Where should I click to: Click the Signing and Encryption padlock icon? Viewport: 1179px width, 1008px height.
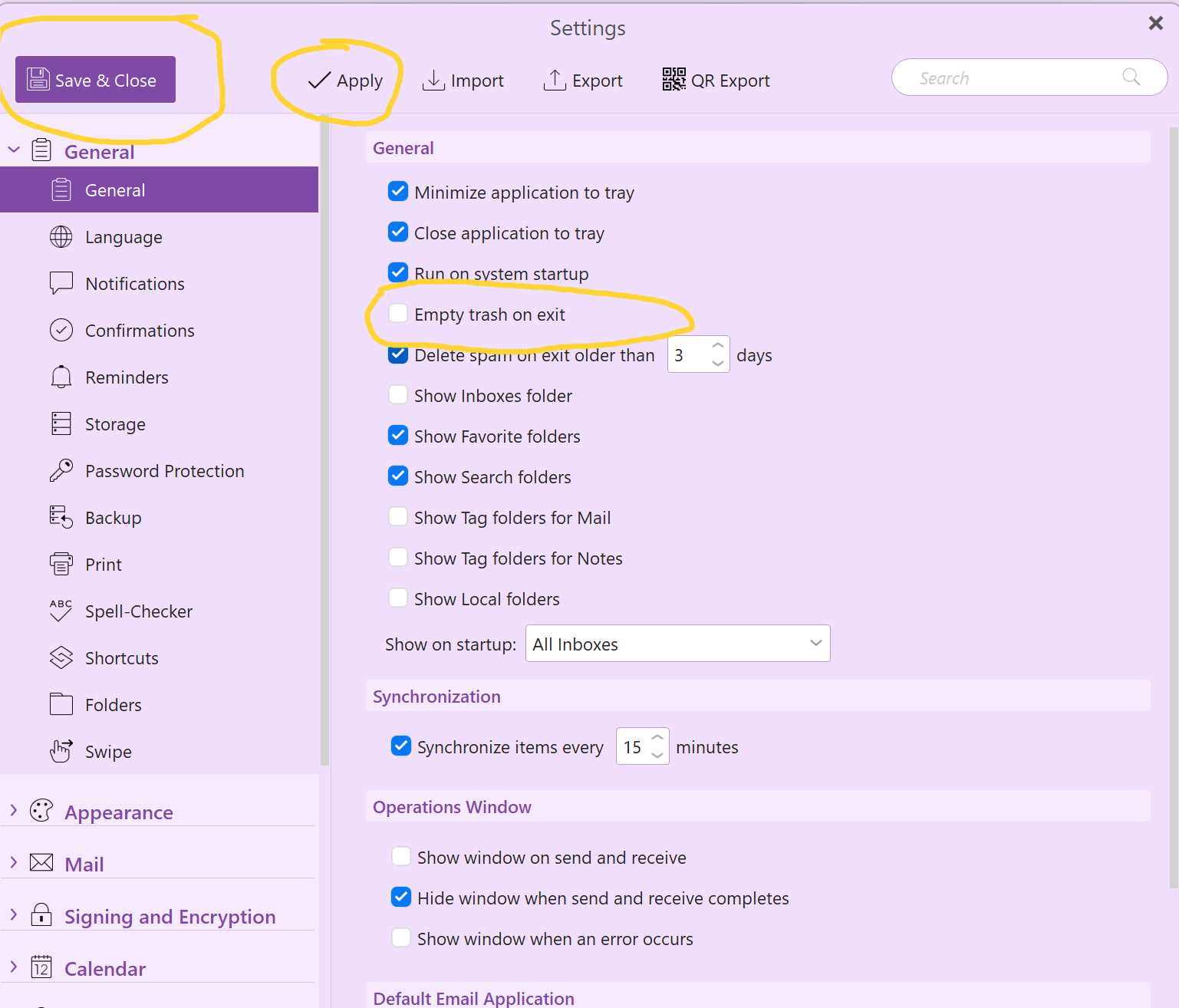tap(41, 914)
